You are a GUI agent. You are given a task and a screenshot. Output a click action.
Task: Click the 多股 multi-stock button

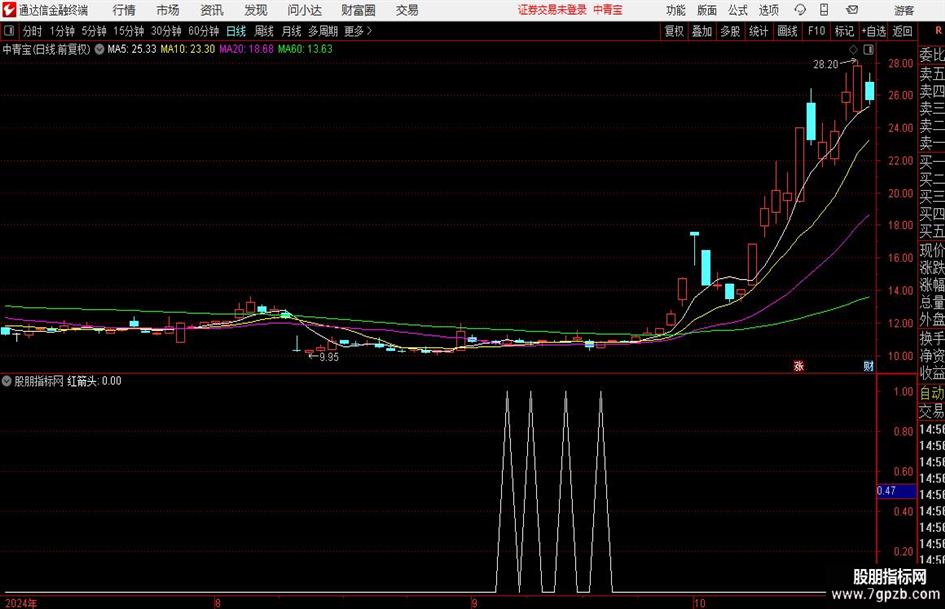point(730,31)
